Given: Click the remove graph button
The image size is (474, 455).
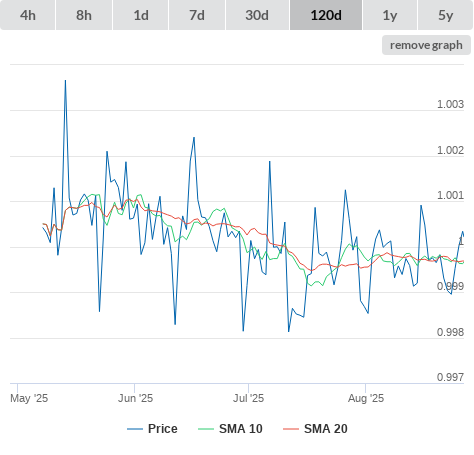Looking at the screenshot, I should pyautogui.click(x=426, y=45).
